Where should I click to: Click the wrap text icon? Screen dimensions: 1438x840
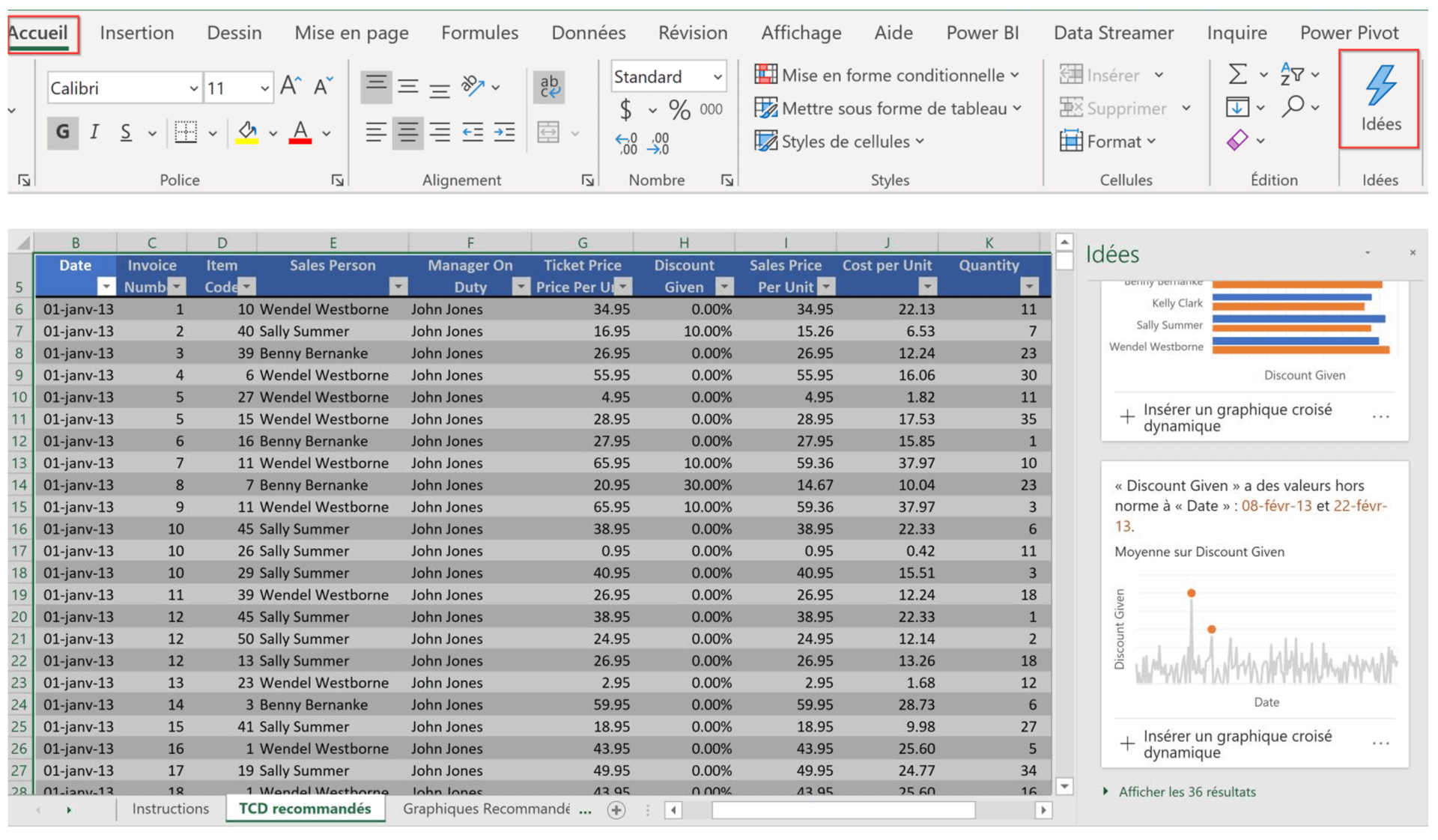click(549, 87)
